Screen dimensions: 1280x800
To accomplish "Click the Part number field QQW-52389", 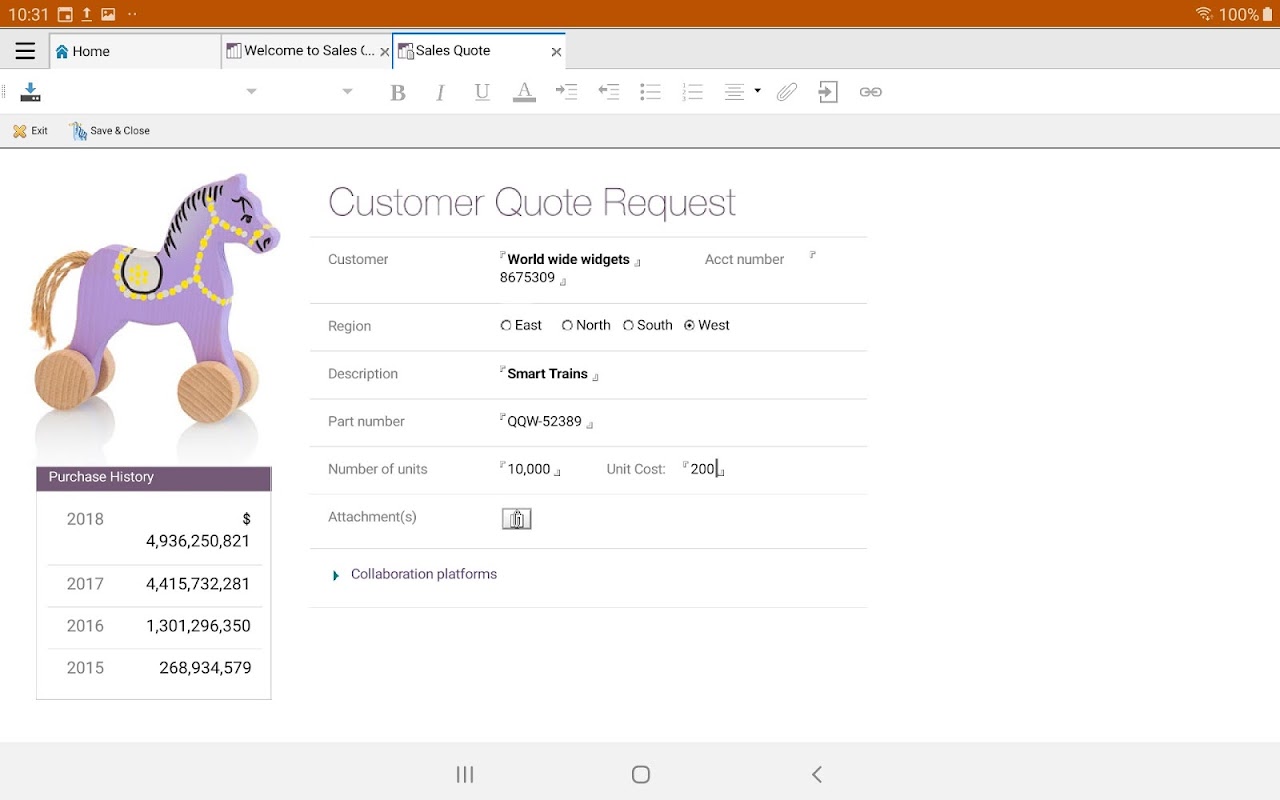I will [544, 422].
